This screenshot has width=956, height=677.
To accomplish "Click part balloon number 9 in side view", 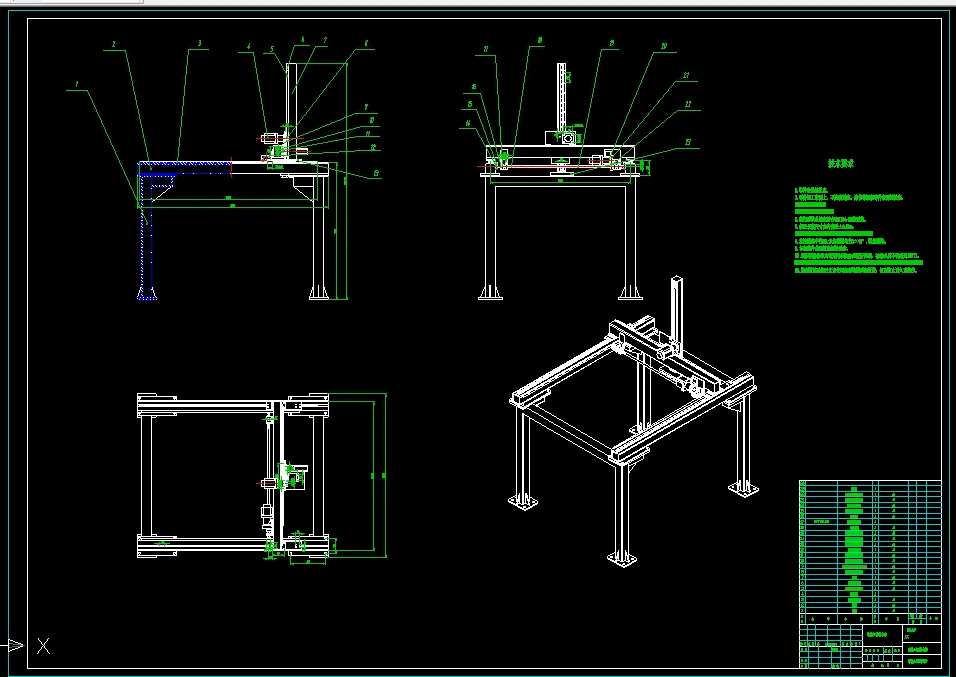I will coord(366,107).
